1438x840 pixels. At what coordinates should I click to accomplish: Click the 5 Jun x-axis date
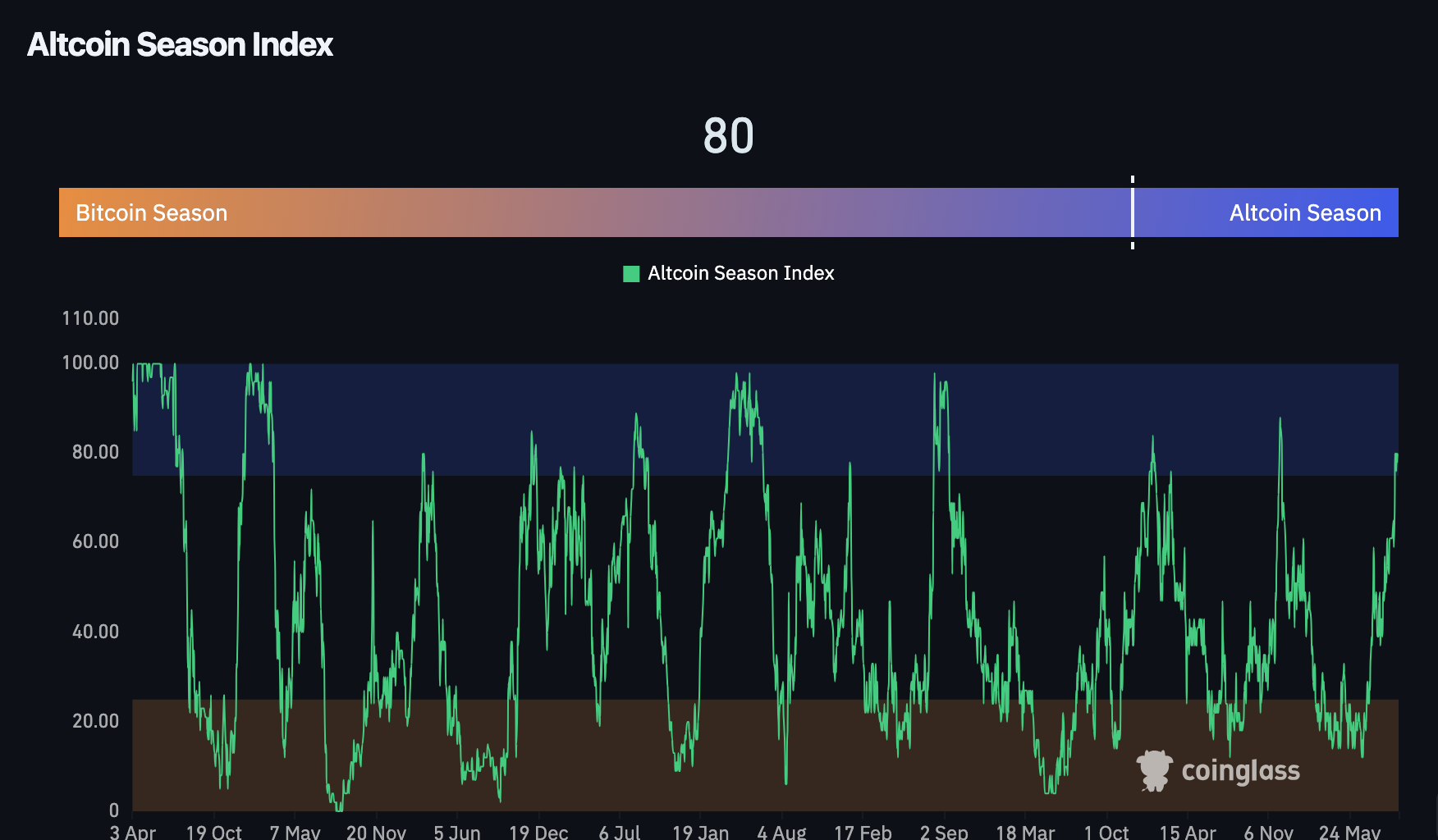457,832
